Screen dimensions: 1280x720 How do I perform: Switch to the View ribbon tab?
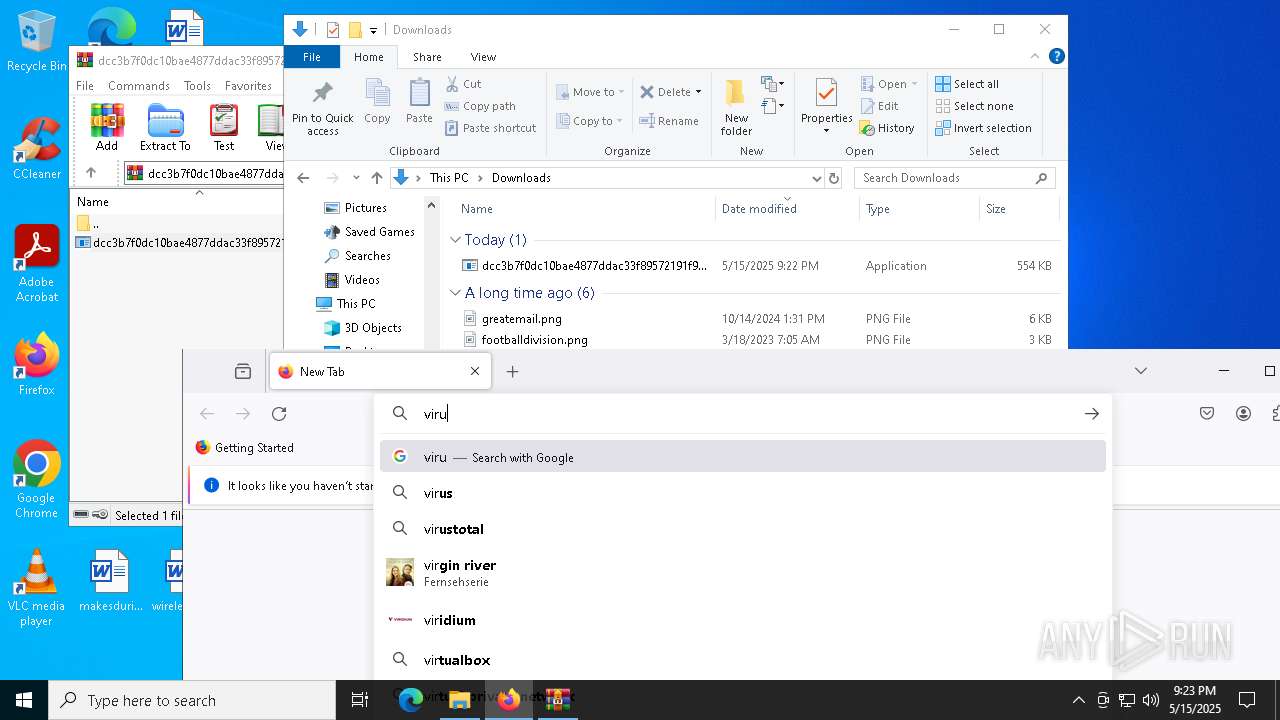point(483,57)
